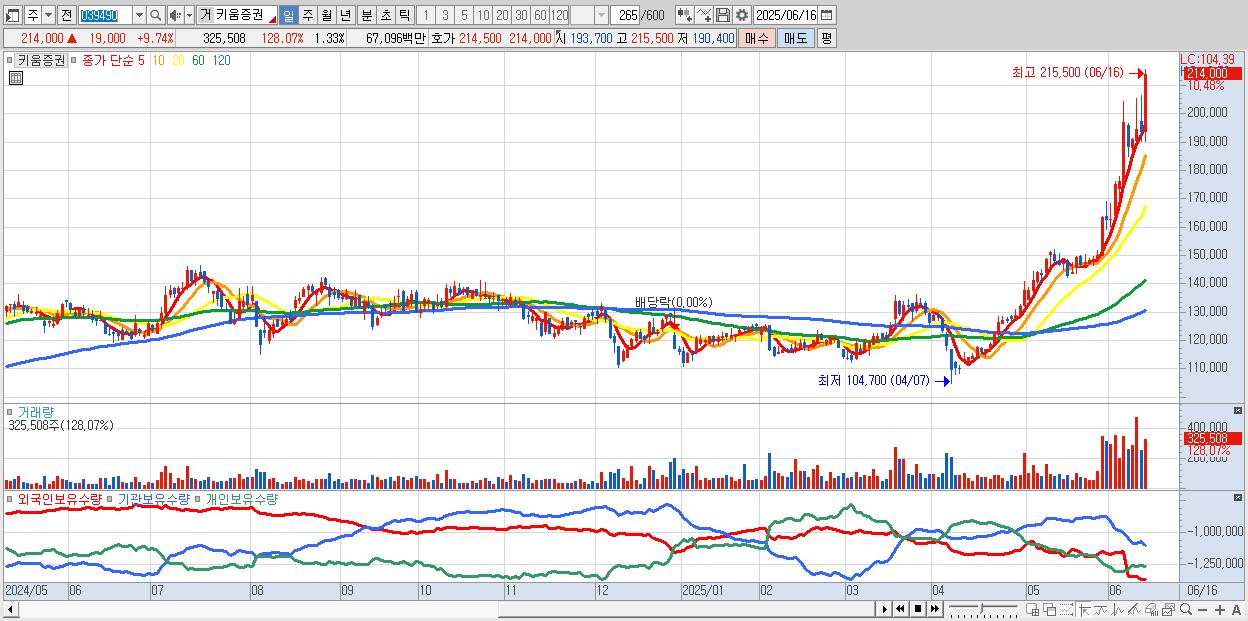1248x621 pixels.
Task: Click the eraser with bars icon
Action: [1150, 609]
